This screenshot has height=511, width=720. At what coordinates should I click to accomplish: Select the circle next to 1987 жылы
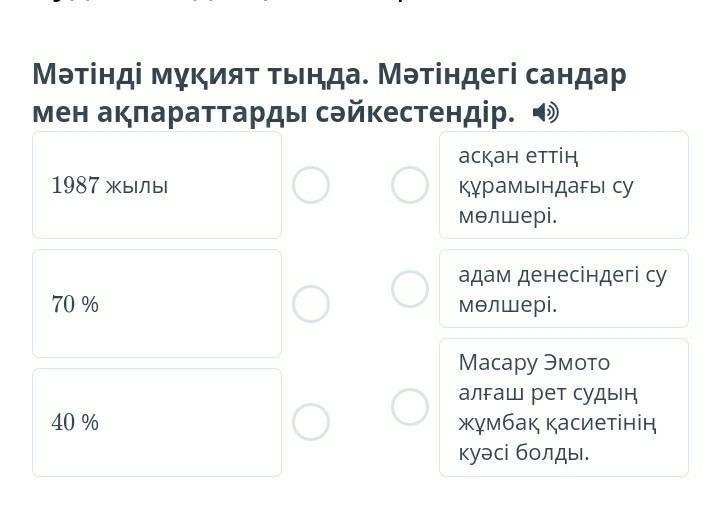311,185
